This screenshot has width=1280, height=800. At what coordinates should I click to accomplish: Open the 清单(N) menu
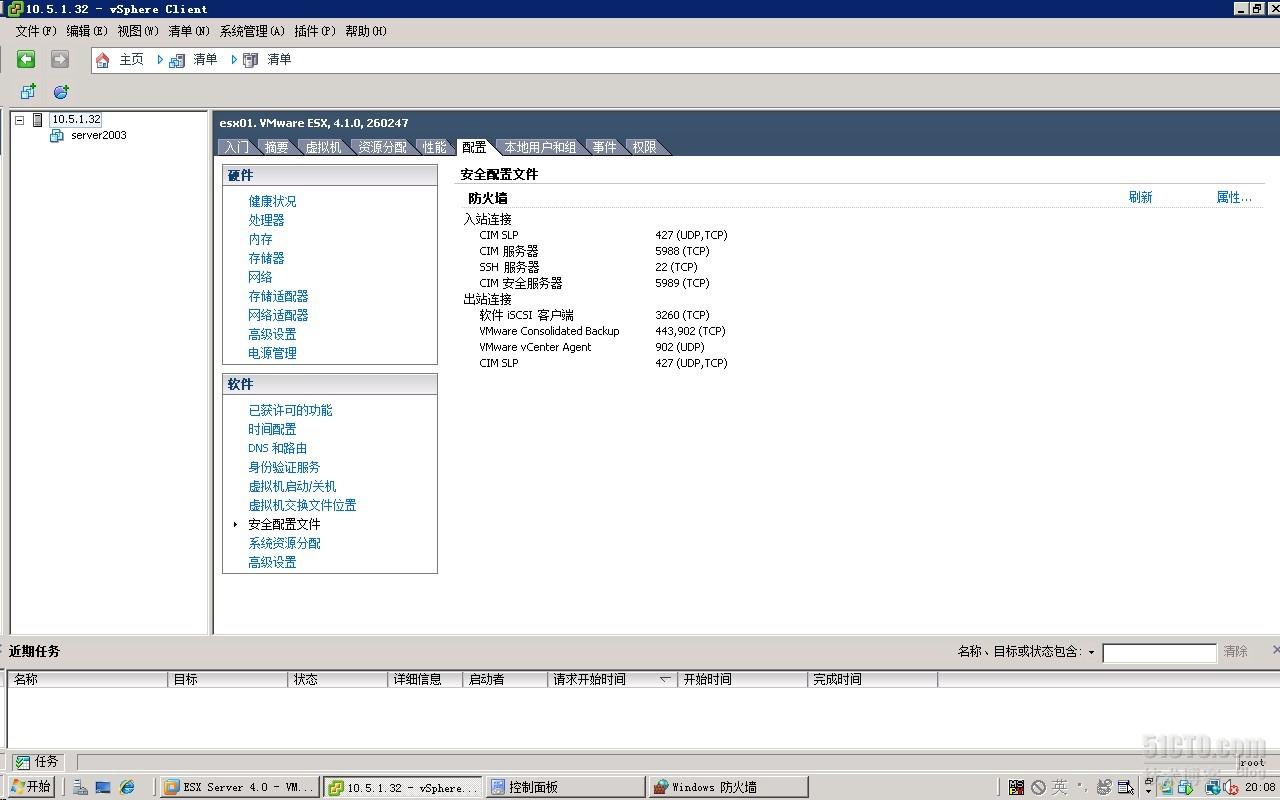pyautogui.click(x=189, y=31)
